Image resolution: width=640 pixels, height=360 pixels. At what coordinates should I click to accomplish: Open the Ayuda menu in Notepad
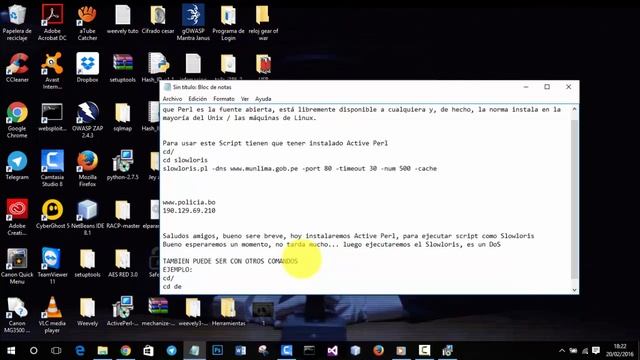[263, 99]
